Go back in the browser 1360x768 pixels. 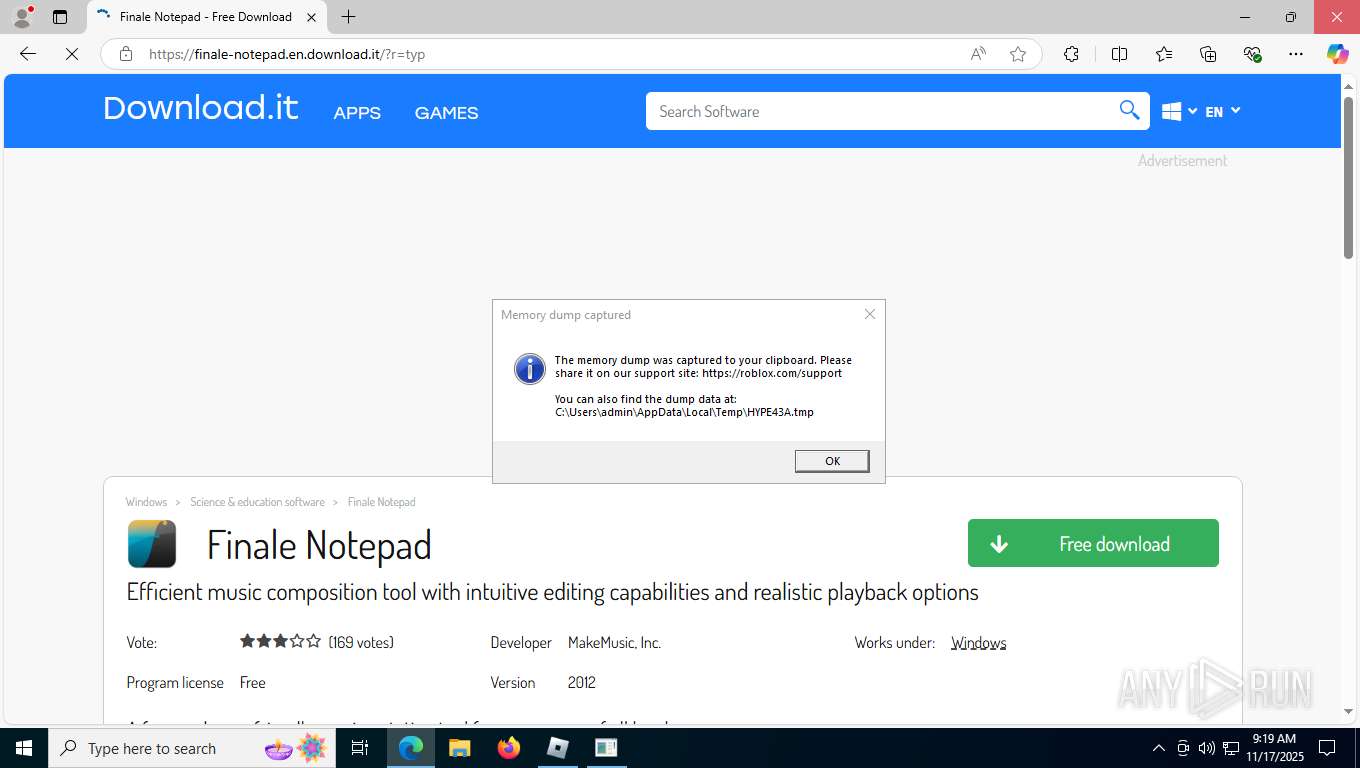(28, 54)
